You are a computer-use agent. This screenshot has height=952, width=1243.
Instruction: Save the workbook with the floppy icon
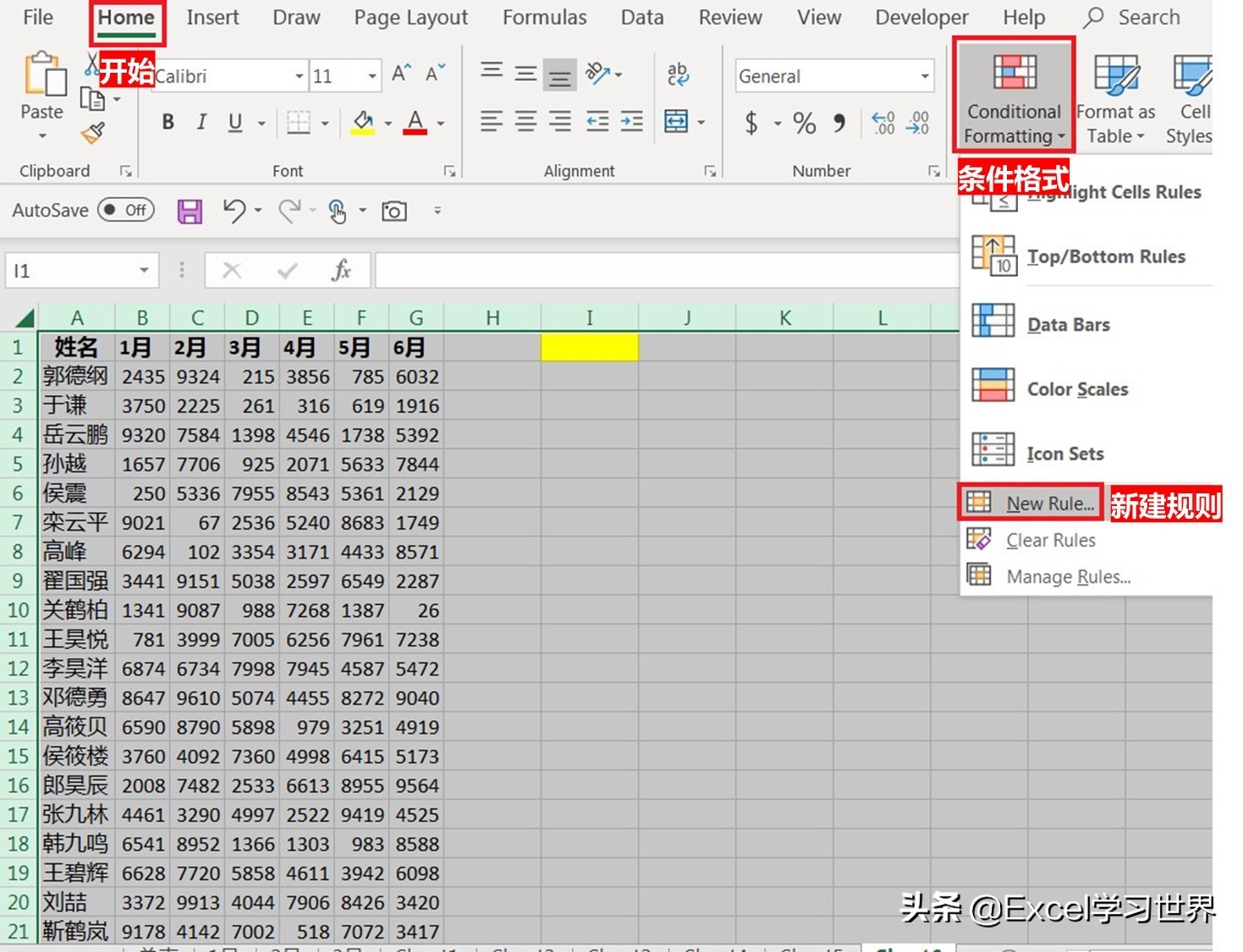click(190, 211)
